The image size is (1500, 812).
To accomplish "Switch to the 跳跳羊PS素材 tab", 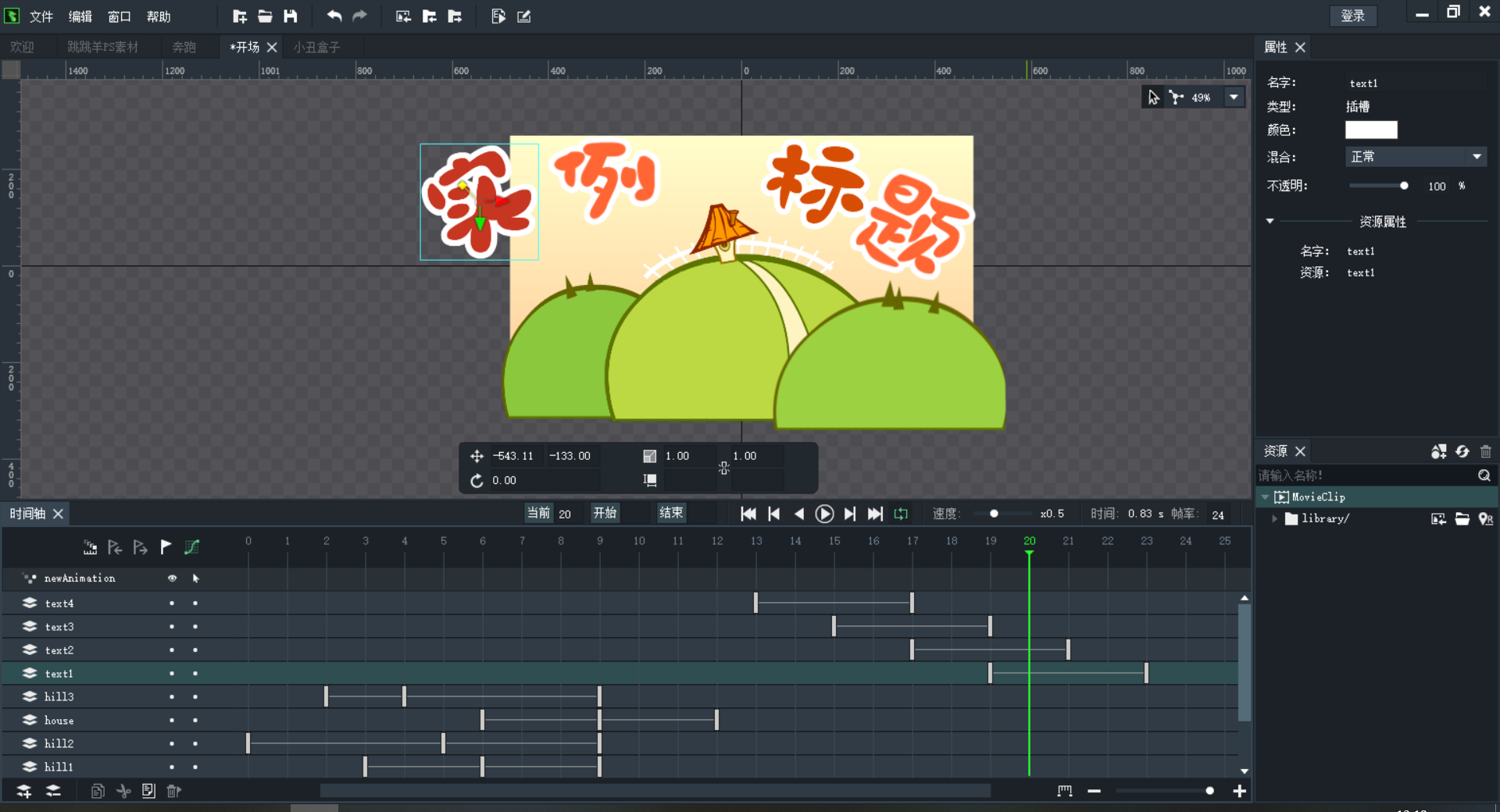I will pos(103,47).
